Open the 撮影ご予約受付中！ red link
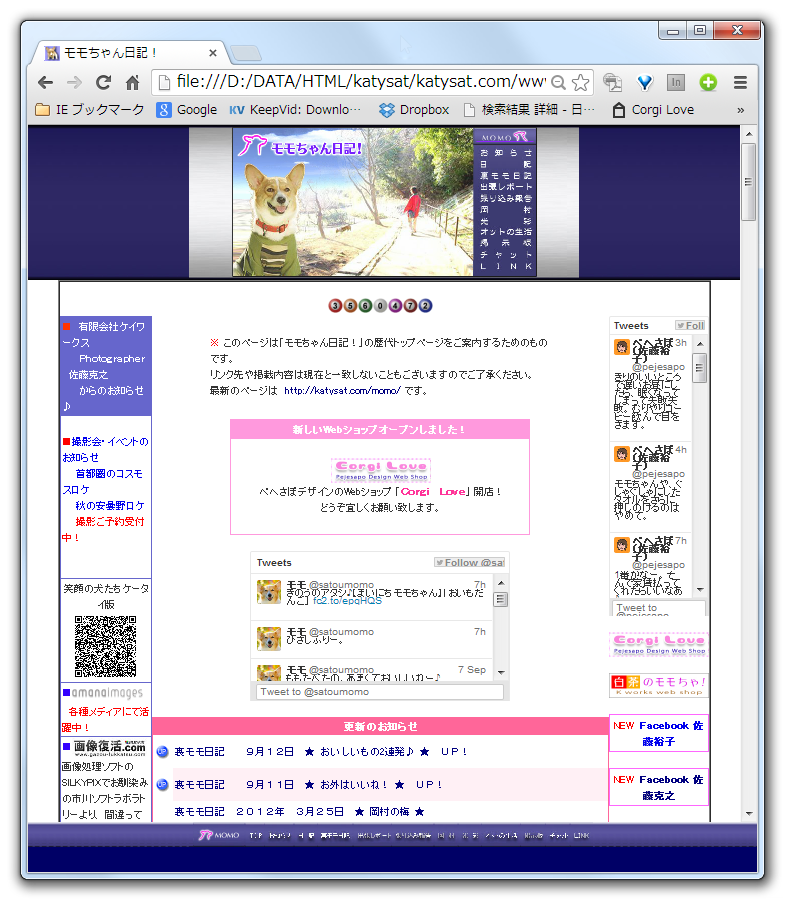 [x=103, y=529]
